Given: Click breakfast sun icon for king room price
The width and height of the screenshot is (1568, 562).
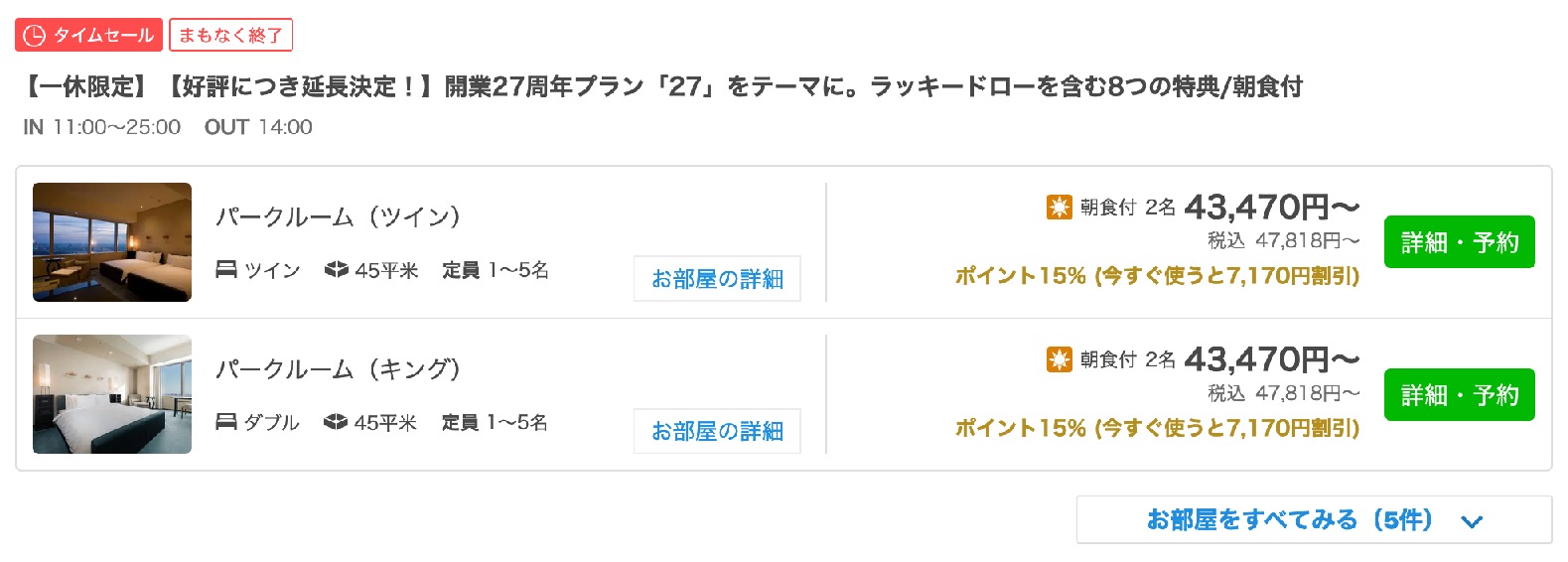Looking at the screenshot, I should [x=1060, y=359].
